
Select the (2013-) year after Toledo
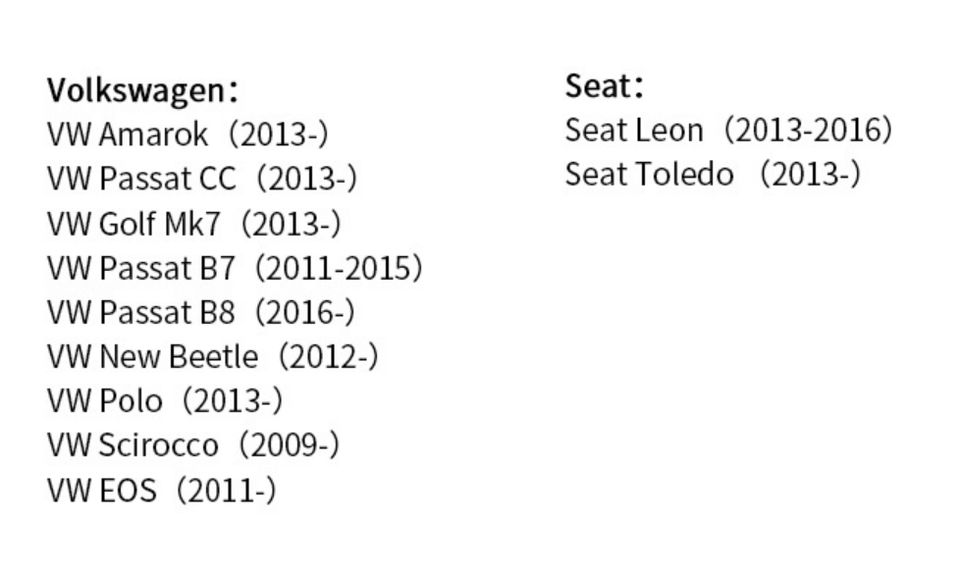(x=809, y=174)
